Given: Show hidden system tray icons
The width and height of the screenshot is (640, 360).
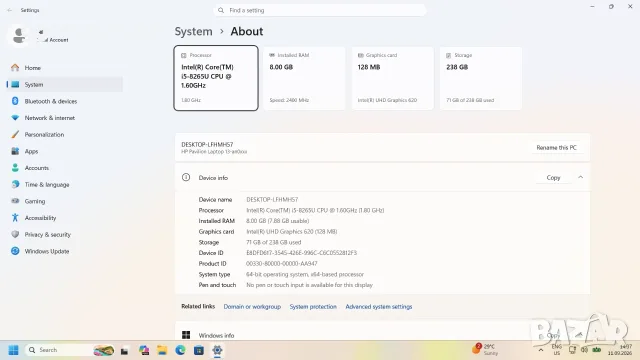Looking at the screenshot, I should [541, 350].
